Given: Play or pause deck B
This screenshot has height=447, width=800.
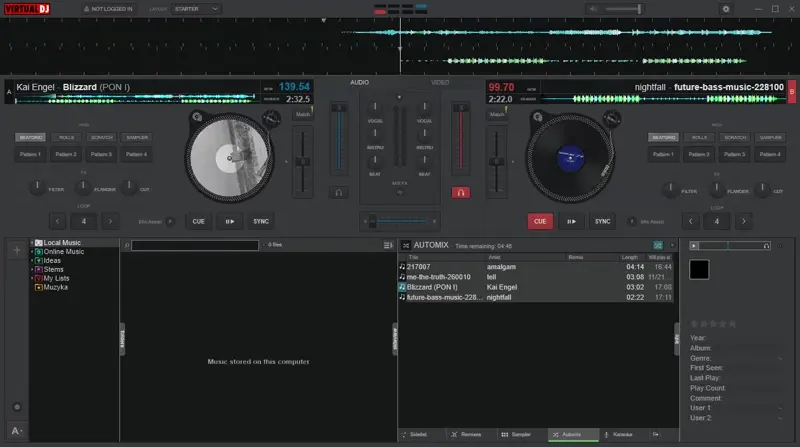Looking at the screenshot, I should click(x=571, y=221).
